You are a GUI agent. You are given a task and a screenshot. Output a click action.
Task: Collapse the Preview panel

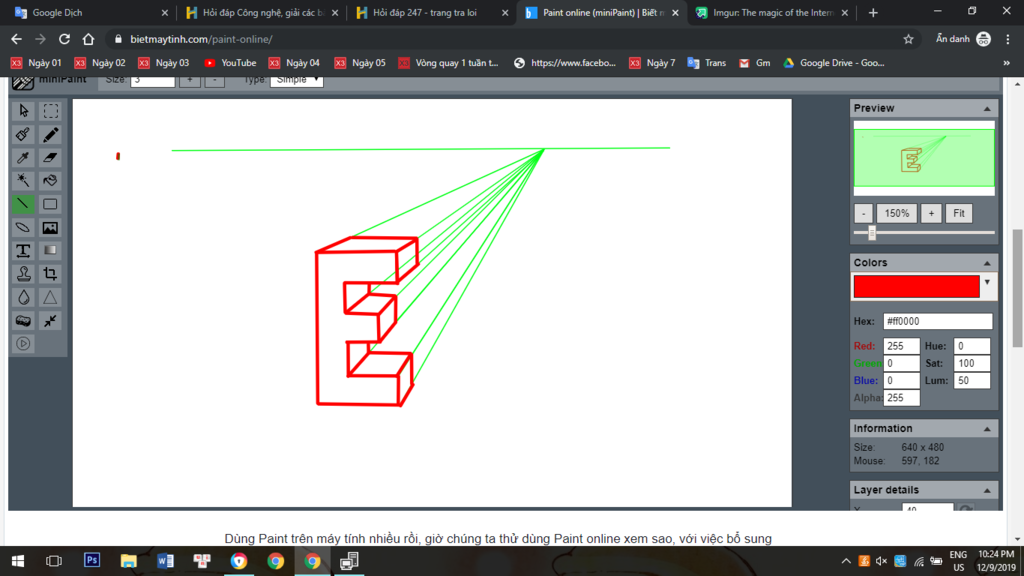click(987, 109)
